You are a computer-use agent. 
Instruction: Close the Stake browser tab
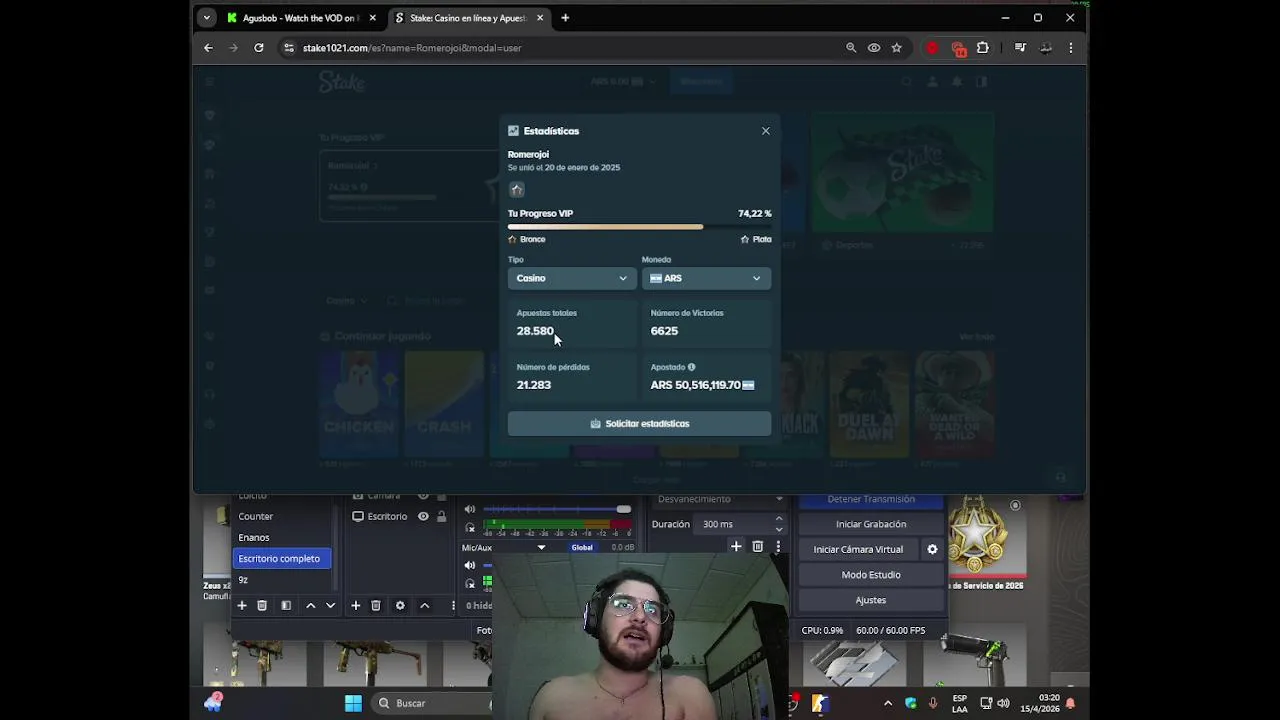tap(540, 18)
